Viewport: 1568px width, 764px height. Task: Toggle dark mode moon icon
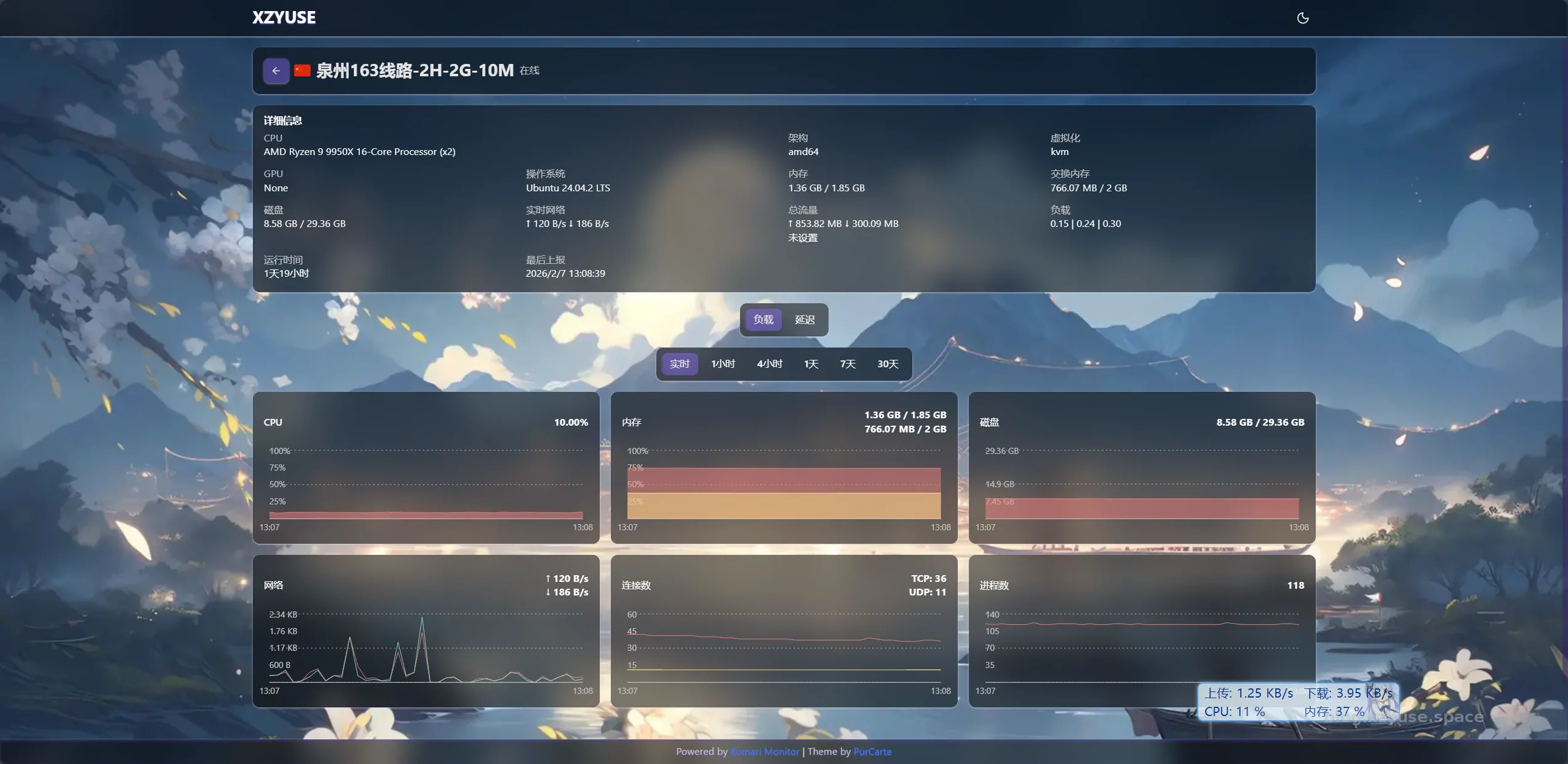(1302, 18)
